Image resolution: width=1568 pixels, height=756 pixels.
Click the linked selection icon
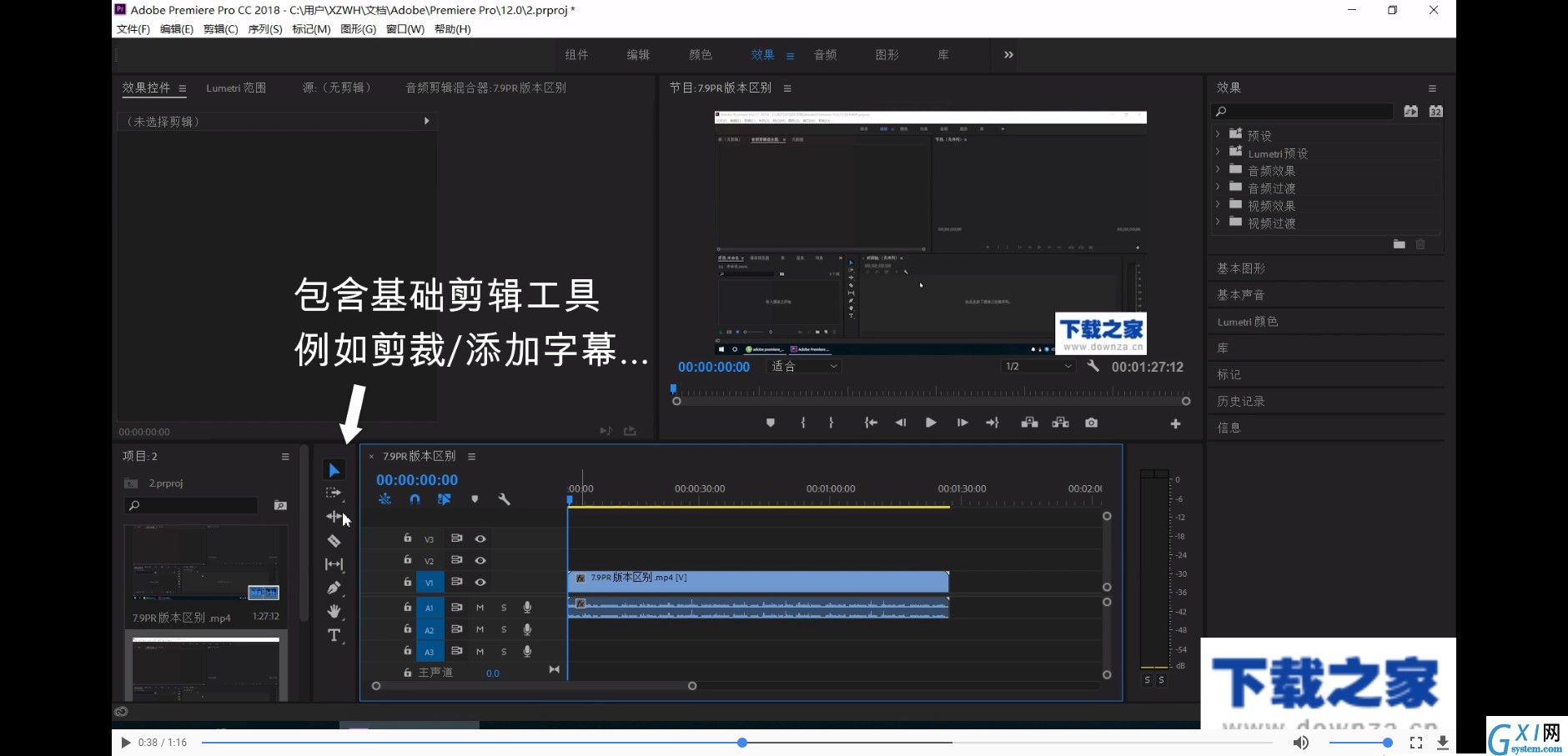444,499
